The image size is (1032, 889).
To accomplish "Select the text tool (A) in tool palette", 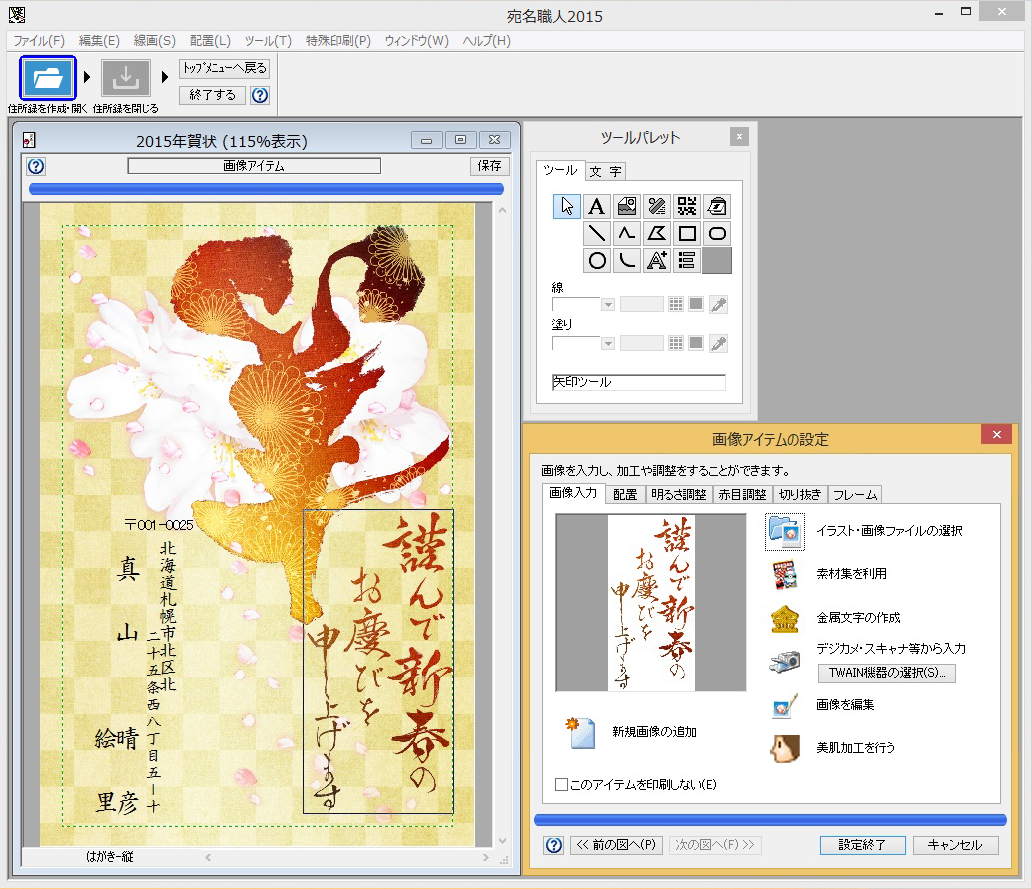I will [x=597, y=207].
